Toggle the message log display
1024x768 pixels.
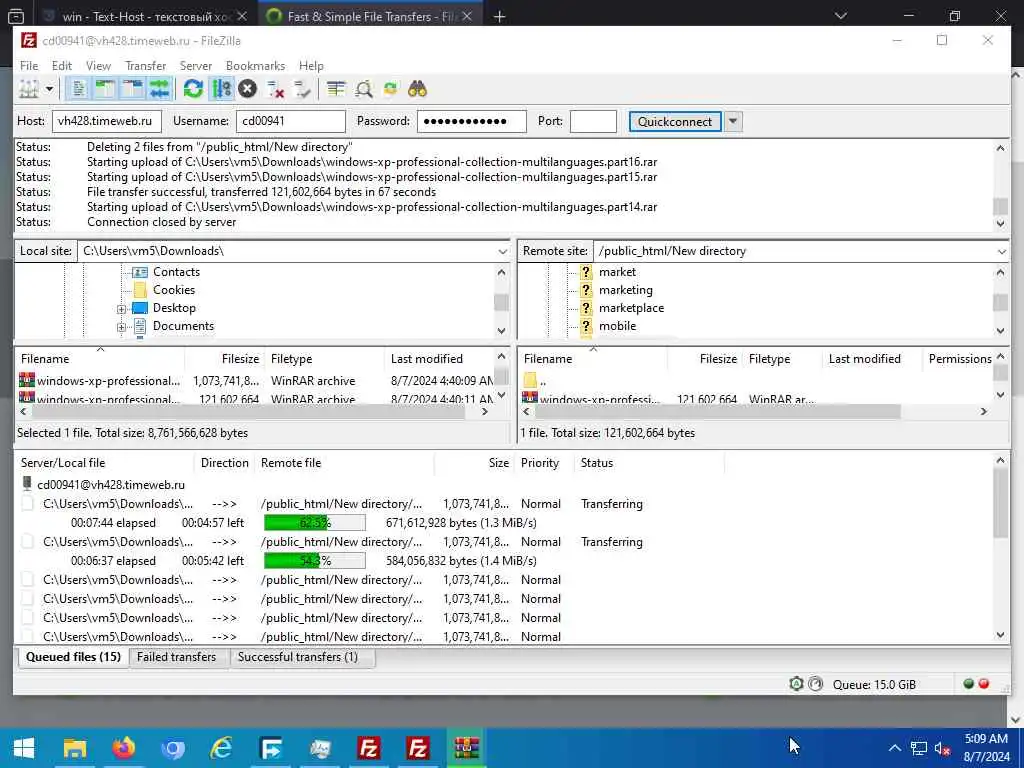click(x=79, y=89)
